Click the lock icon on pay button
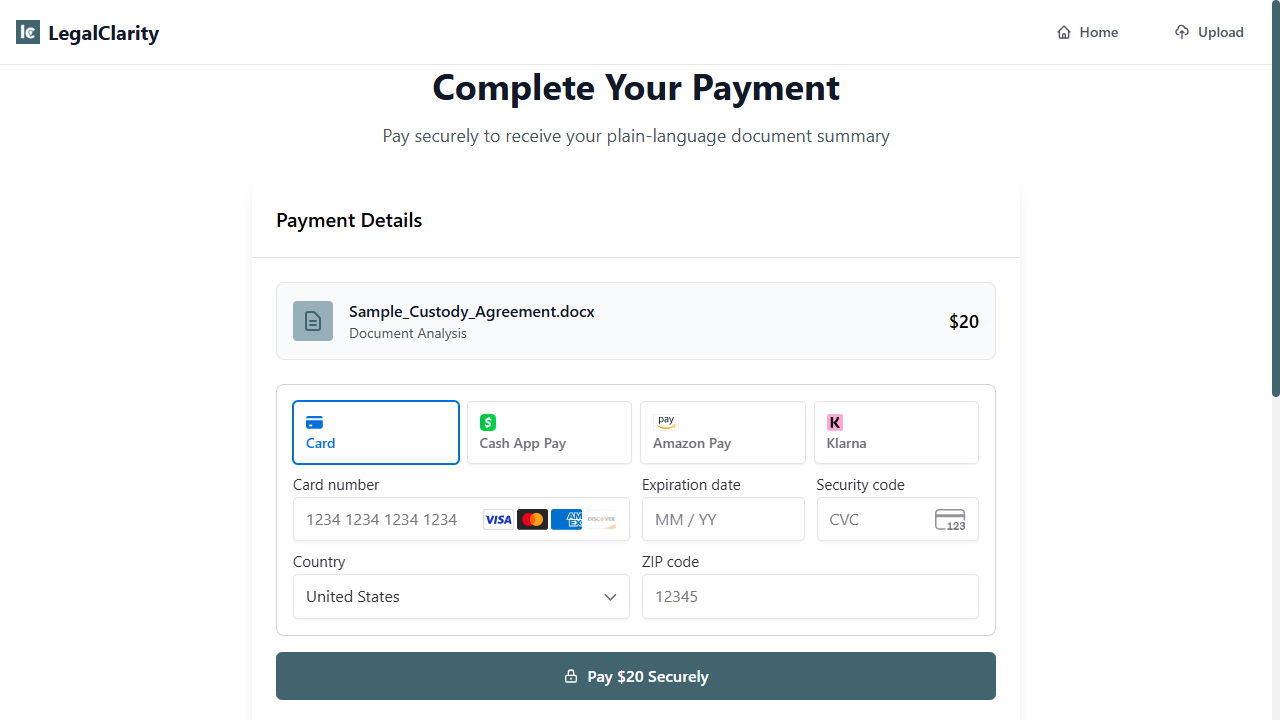 point(571,676)
